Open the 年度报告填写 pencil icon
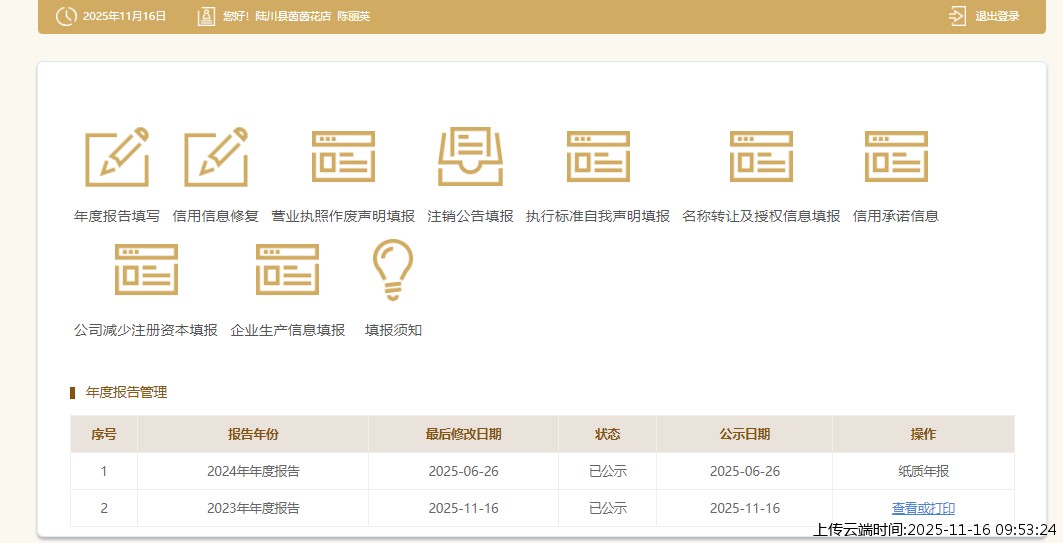Screen dimensions: 1063x543 (x=116, y=158)
